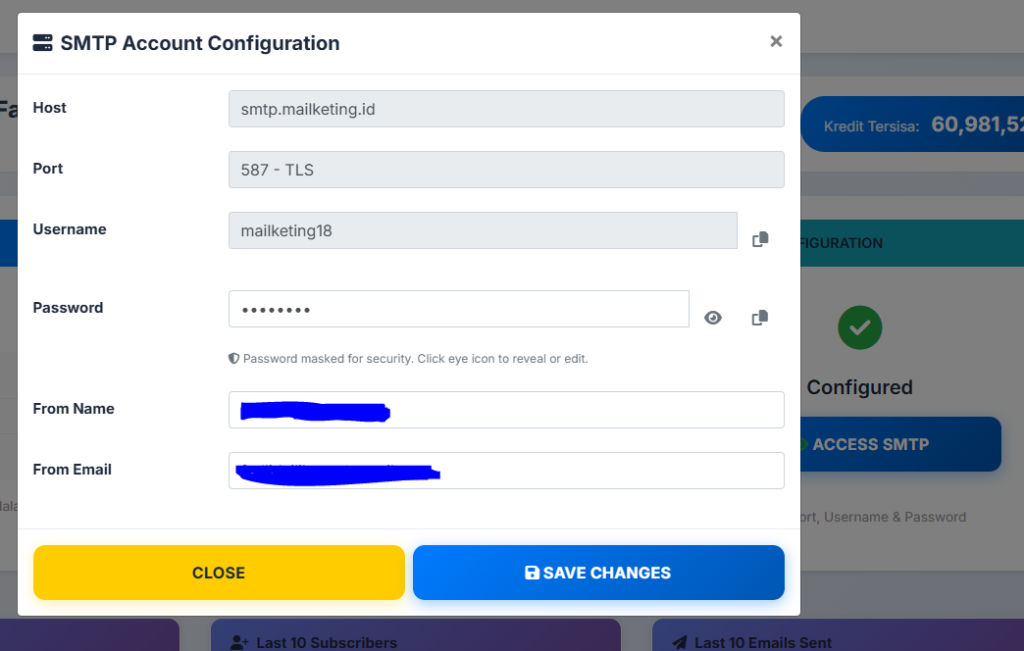The image size is (1024, 651).
Task: Click the Host field showing smtp.mailketing.id
Action: point(506,109)
